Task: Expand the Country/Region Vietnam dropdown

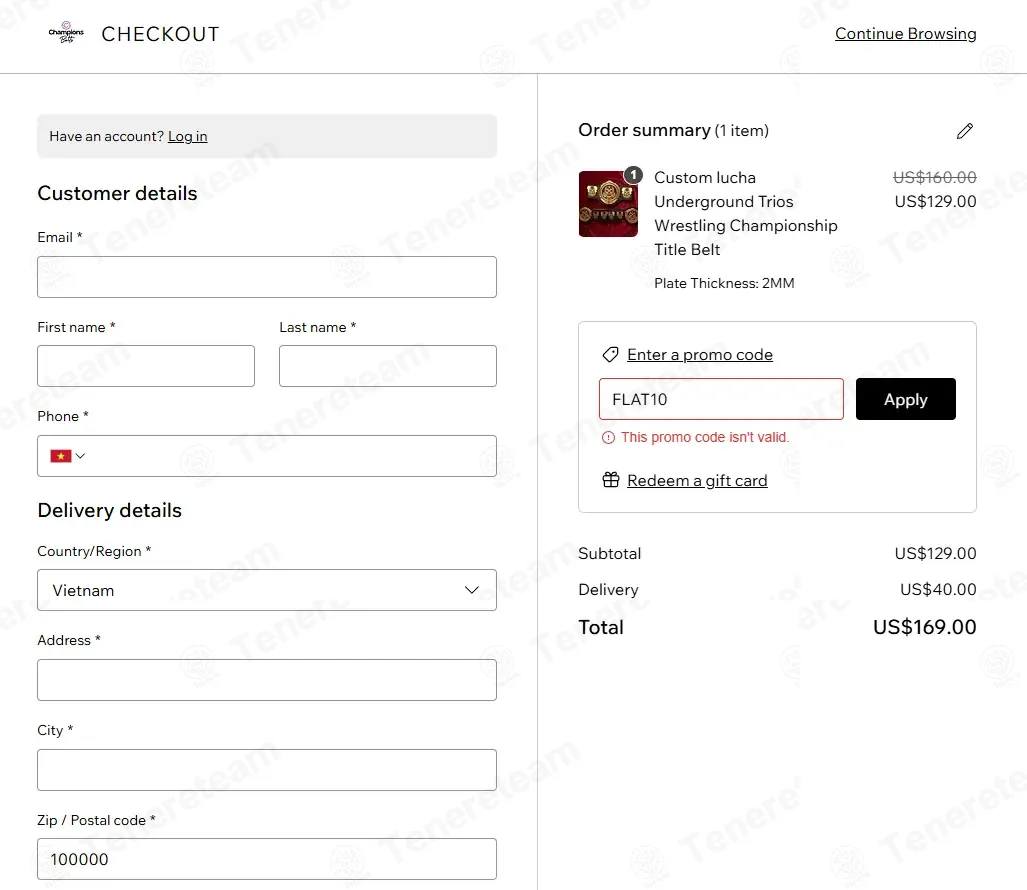Action: [267, 590]
